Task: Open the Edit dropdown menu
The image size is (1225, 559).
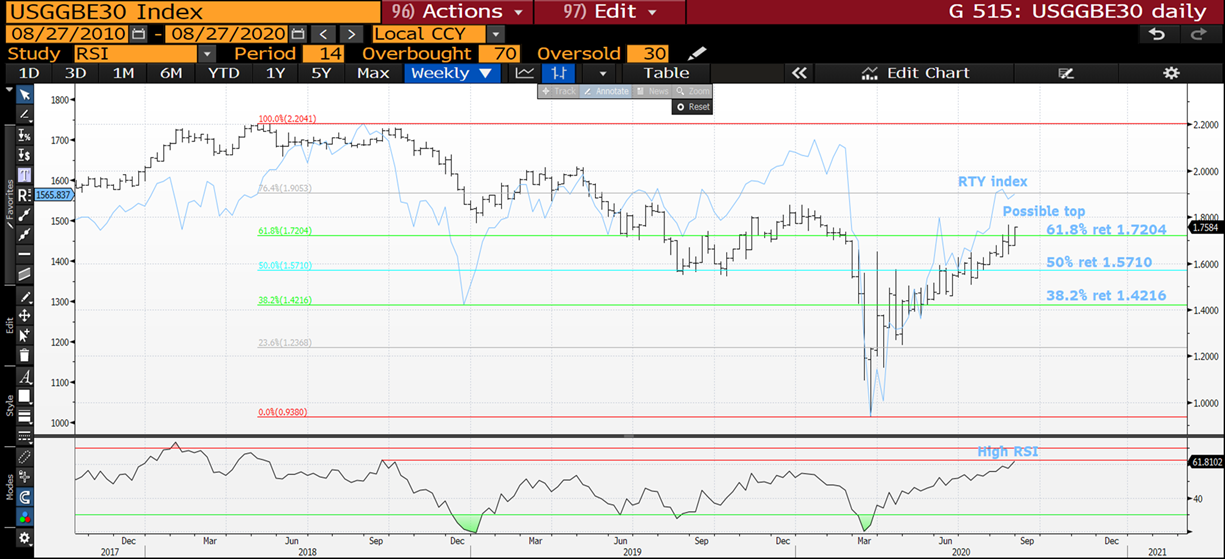Action: tap(610, 12)
